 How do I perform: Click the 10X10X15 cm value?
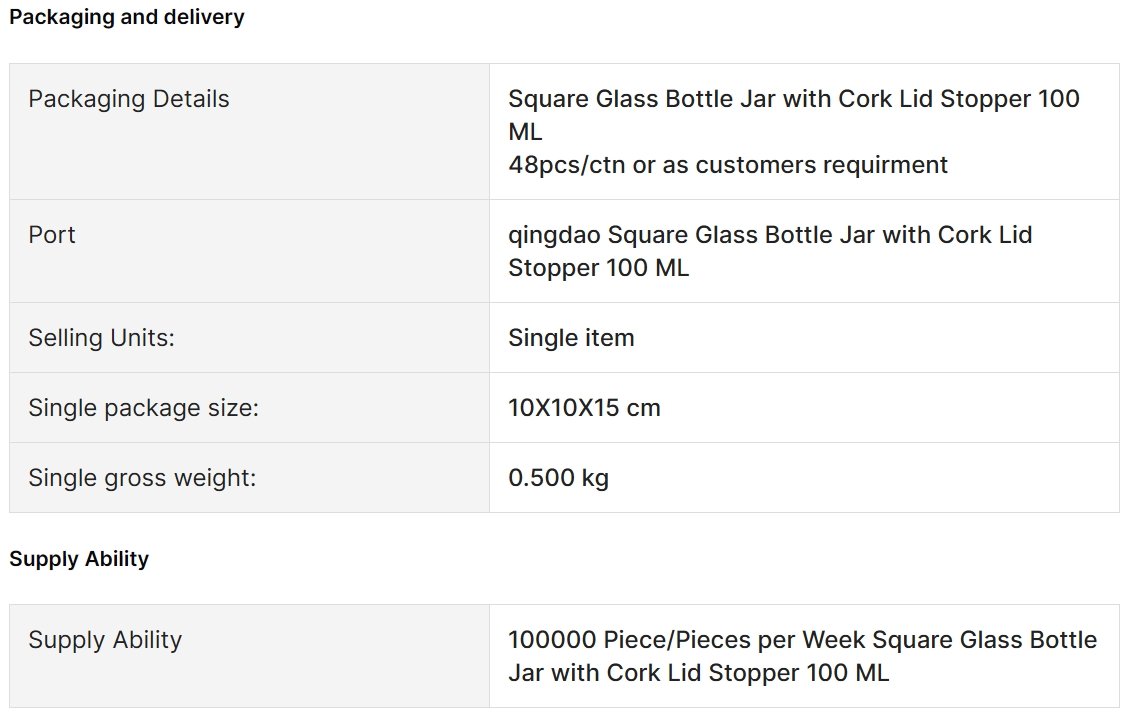pyautogui.click(x=584, y=408)
